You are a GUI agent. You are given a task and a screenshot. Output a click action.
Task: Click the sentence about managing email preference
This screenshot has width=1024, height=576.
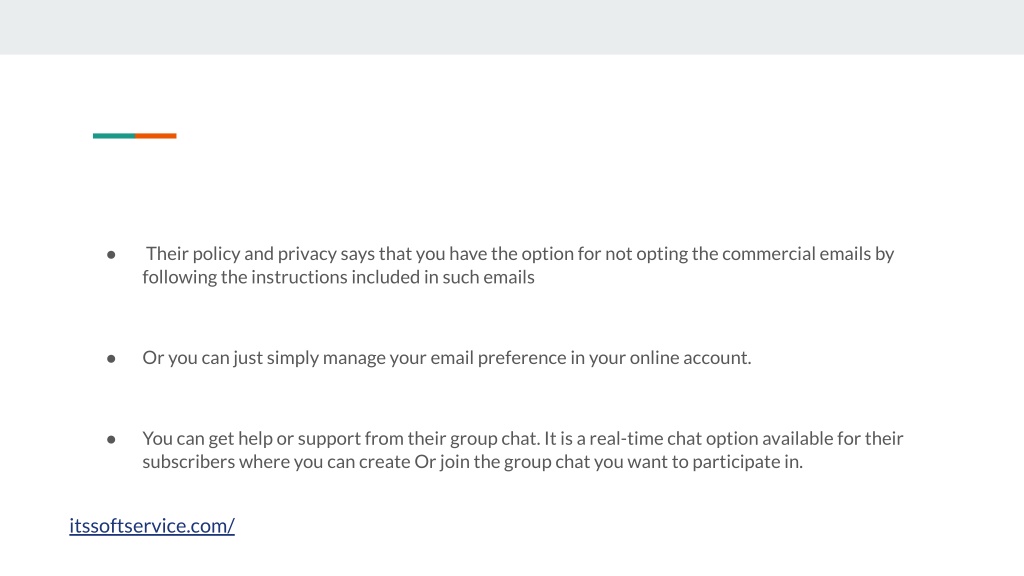pos(447,357)
